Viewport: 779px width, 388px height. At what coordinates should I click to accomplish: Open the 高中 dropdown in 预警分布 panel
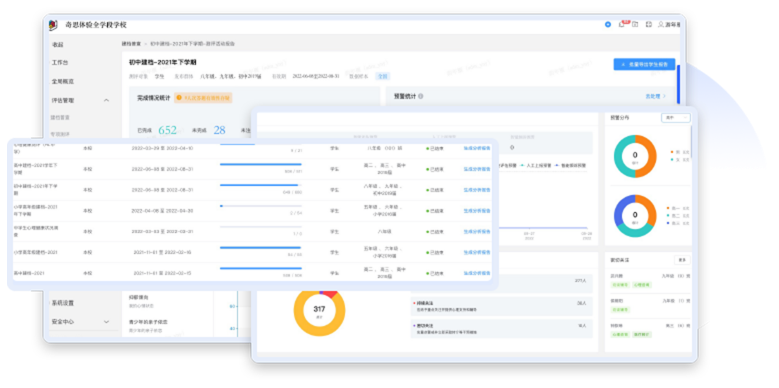[x=676, y=118]
